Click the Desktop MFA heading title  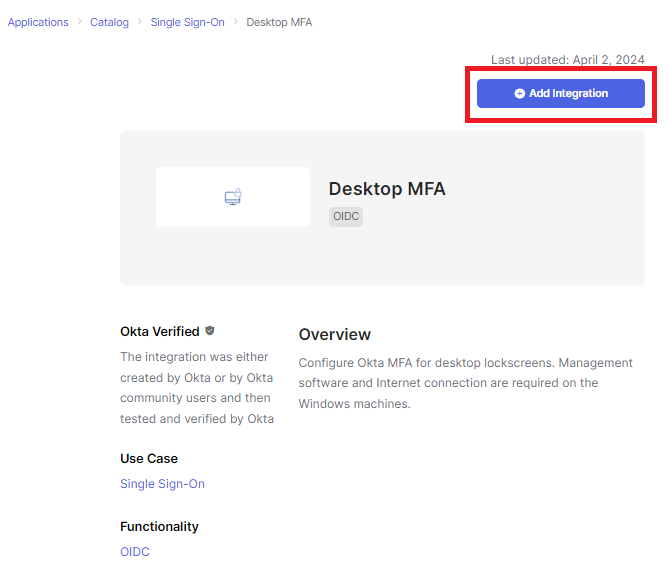[387, 189]
